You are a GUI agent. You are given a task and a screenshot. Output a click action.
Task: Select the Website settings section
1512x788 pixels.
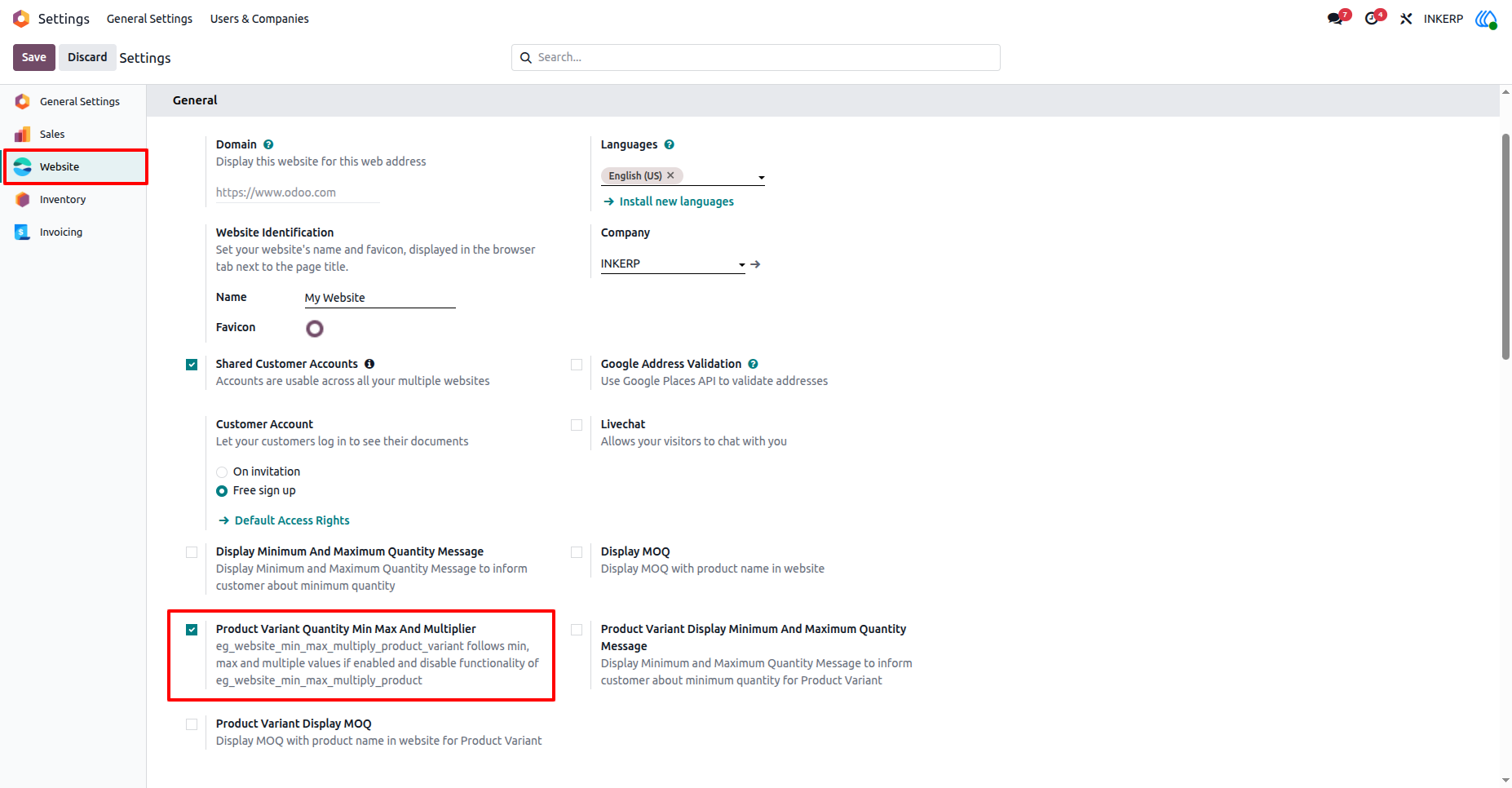pyautogui.click(x=75, y=166)
